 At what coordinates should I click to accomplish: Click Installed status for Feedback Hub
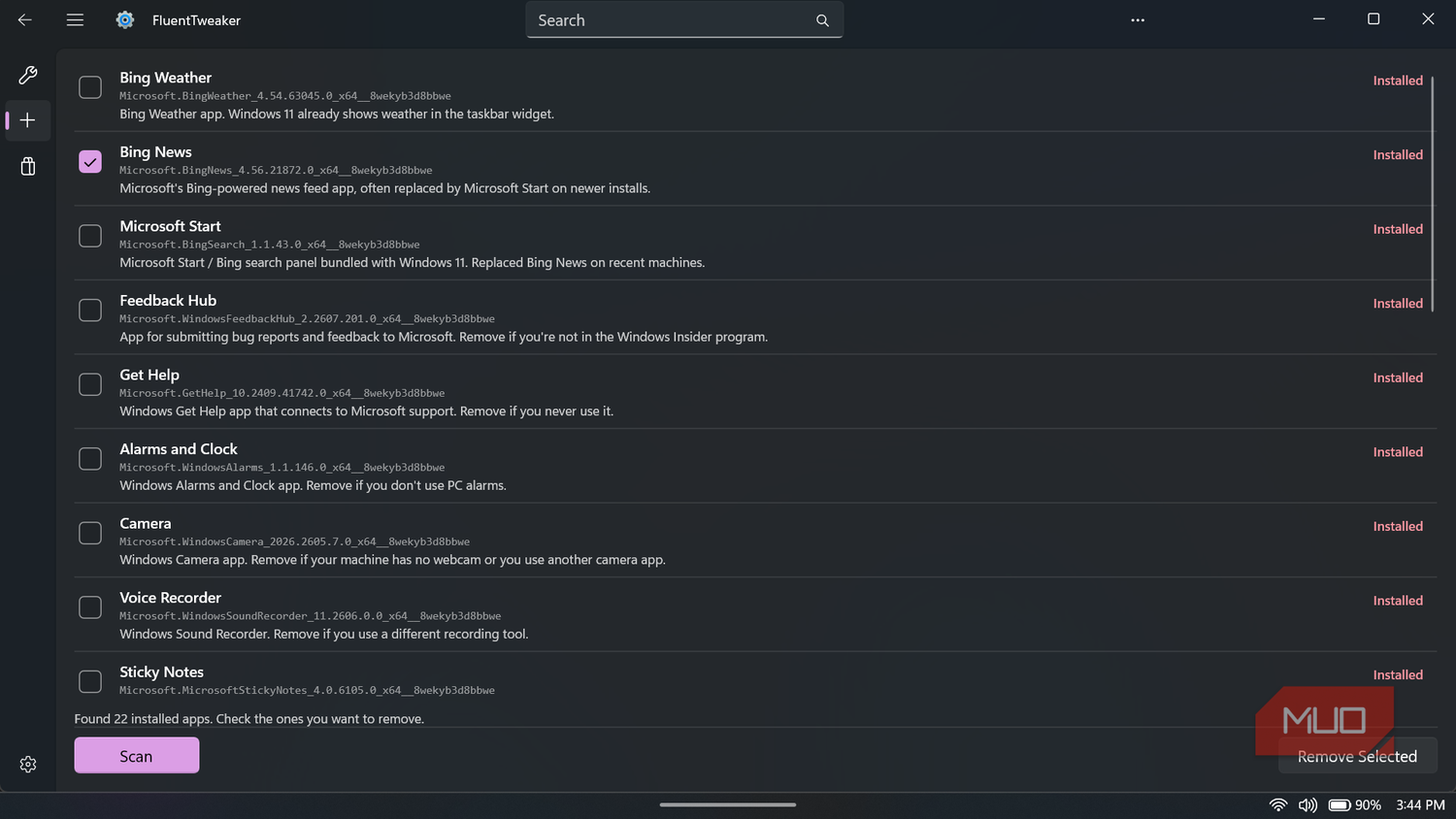coord(1398,304)
